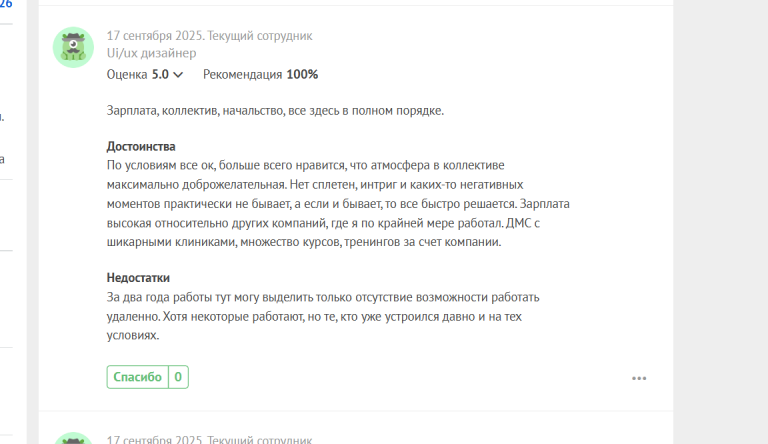Click the Рекомендация label
768x444 pixels.
(242, 74)
